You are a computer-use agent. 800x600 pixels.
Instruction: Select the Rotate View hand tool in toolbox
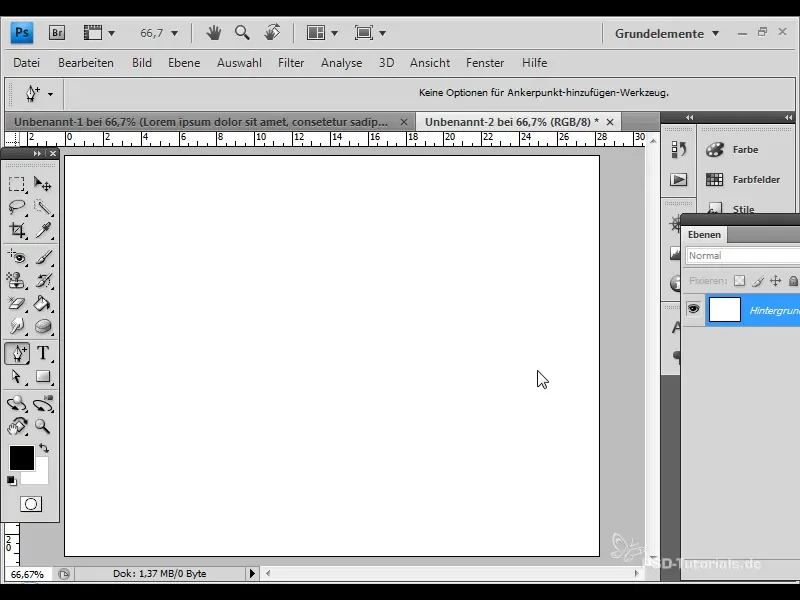click(x=16, y=426)
